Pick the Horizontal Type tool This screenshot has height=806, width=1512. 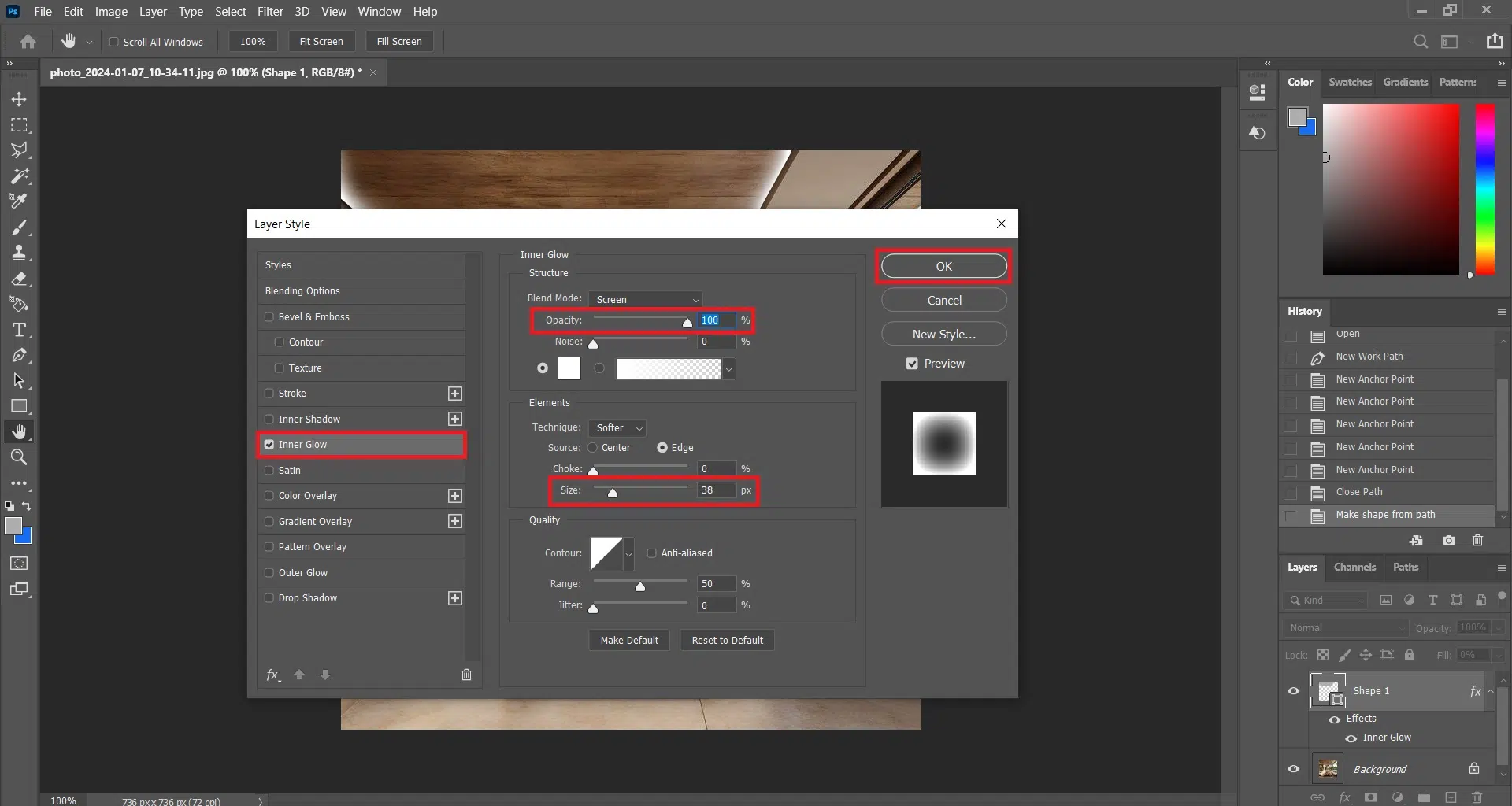[x=19, y=330]
